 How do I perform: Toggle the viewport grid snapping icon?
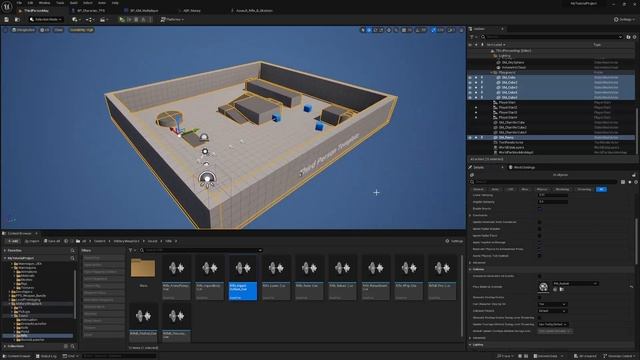tap(404, 30)
